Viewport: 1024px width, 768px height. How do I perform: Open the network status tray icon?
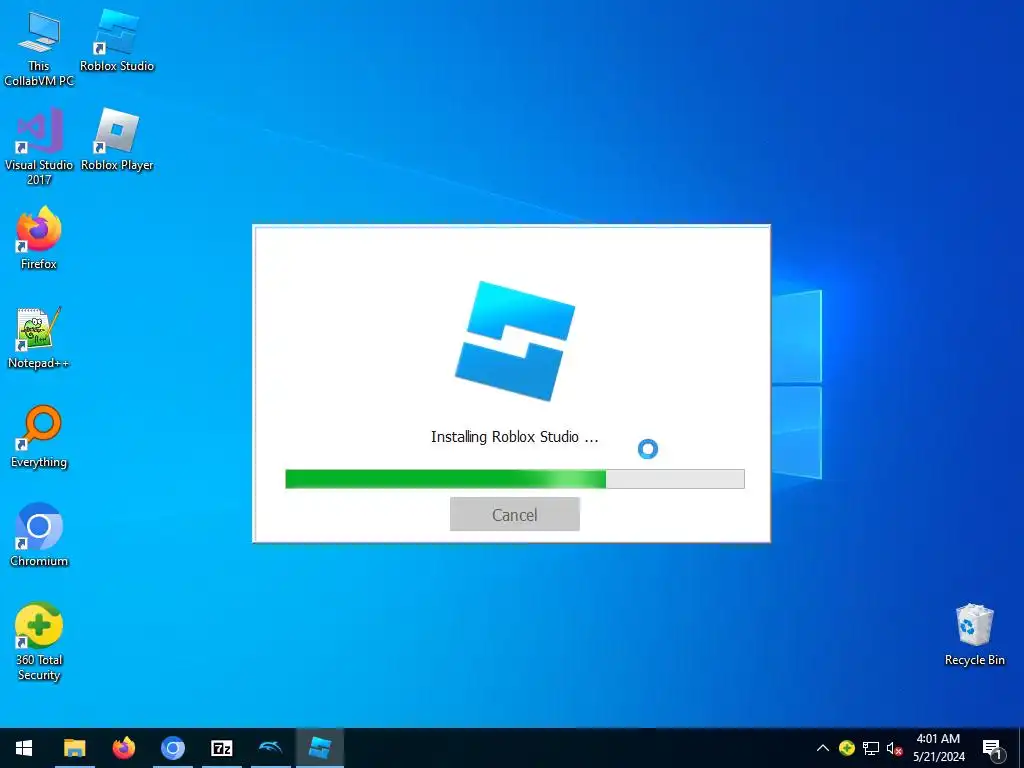coord(871,748)
